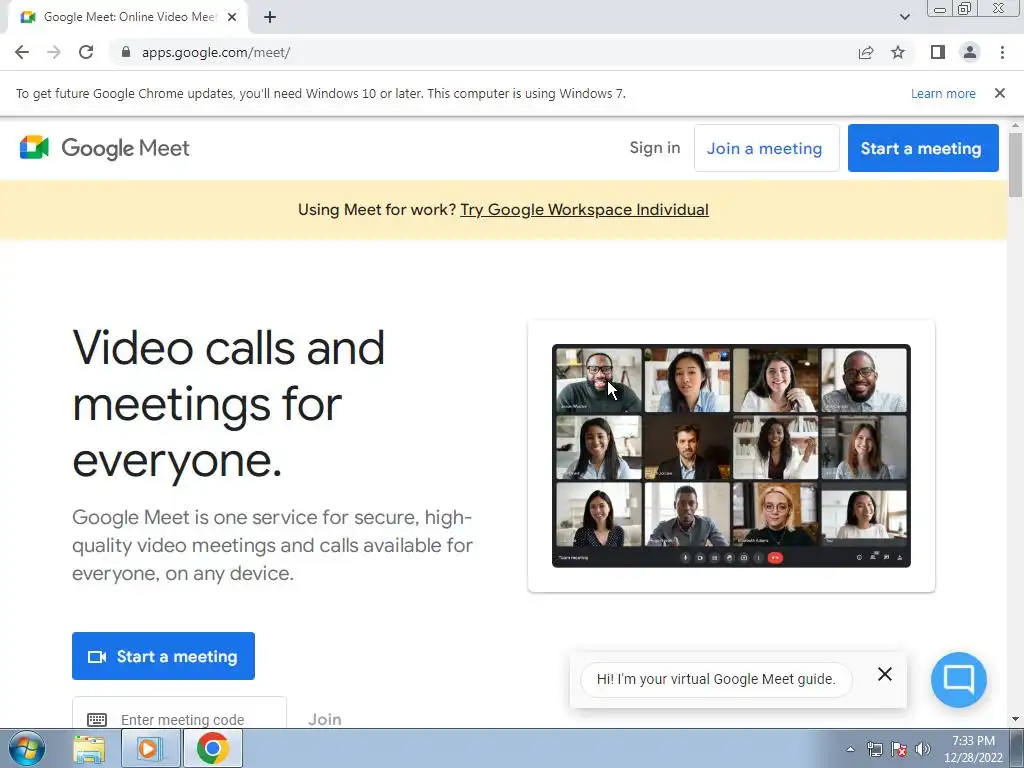
Task: Click Sign in
Action: [655, 148]
